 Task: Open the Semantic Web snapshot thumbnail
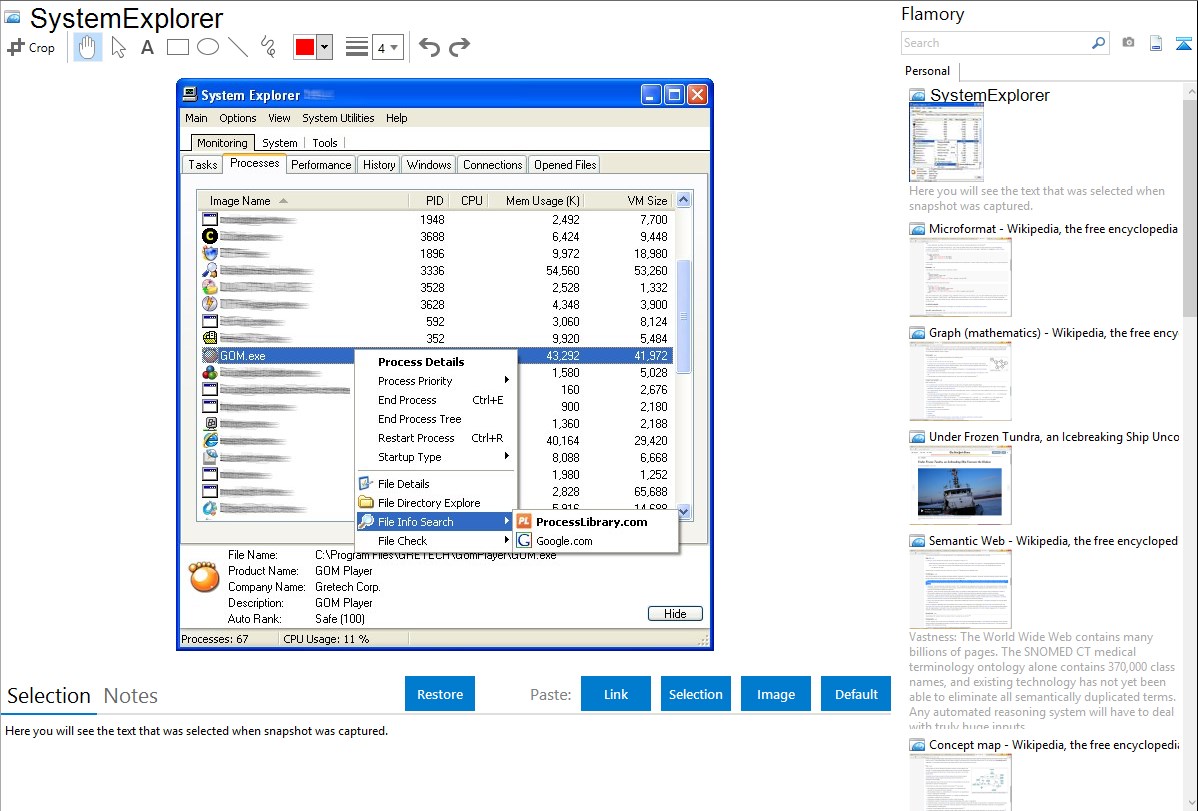tap(960, 589)
